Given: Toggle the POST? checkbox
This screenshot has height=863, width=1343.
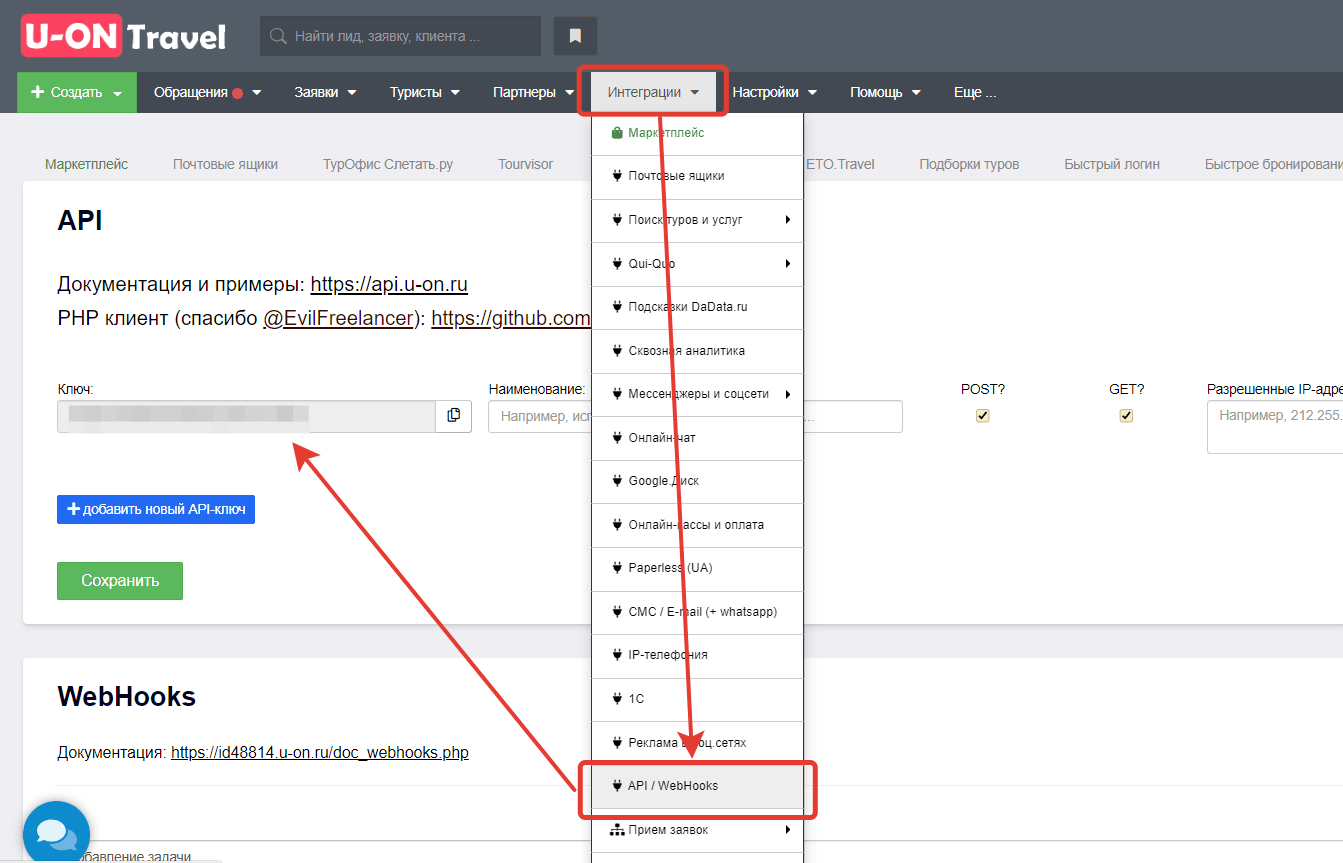Looking at the screenshot, I should (x=983, y=416).
